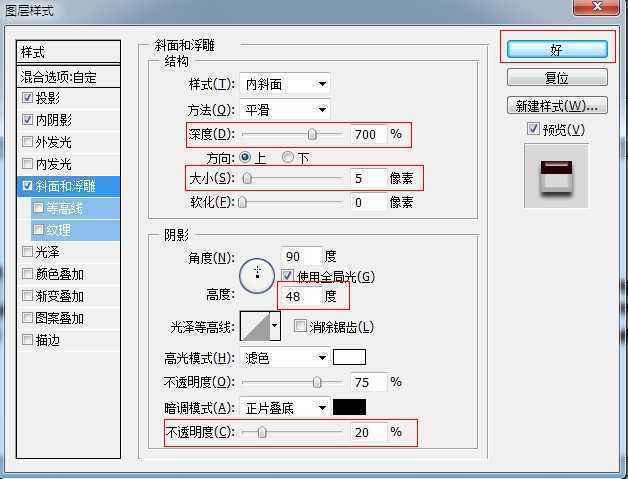Viewport: 628px width, 479px height.
Task: Click the angle and altitude dial
Action: [x=257, y=276]
